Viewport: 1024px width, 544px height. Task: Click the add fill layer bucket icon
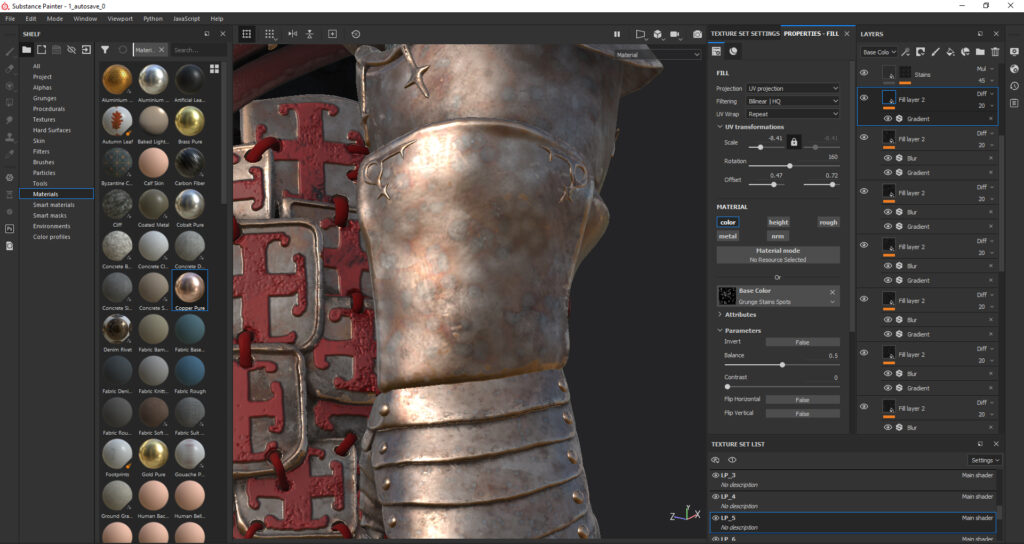click(950, 51)
